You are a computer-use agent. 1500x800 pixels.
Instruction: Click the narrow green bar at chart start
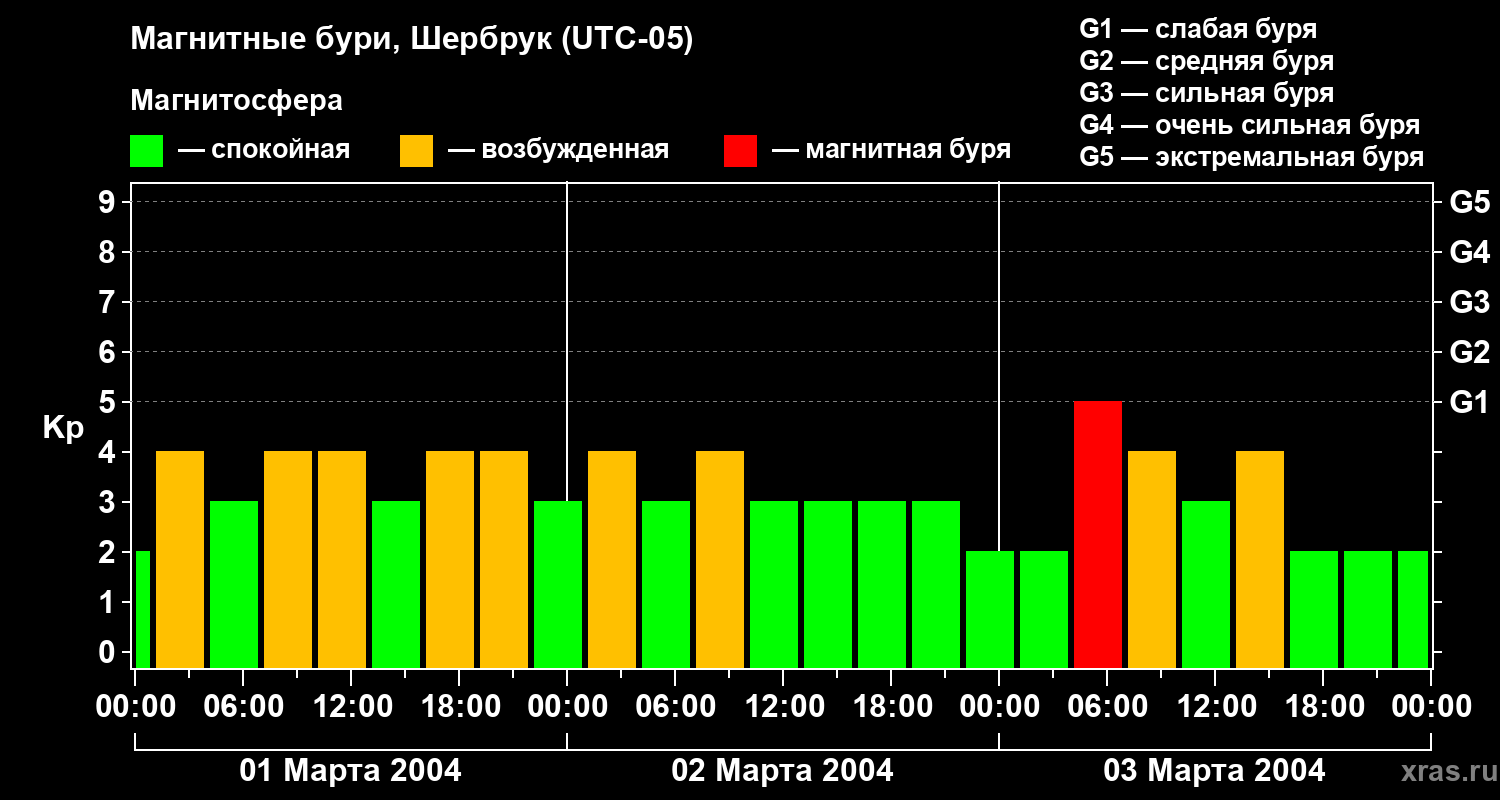coord(142,609)
